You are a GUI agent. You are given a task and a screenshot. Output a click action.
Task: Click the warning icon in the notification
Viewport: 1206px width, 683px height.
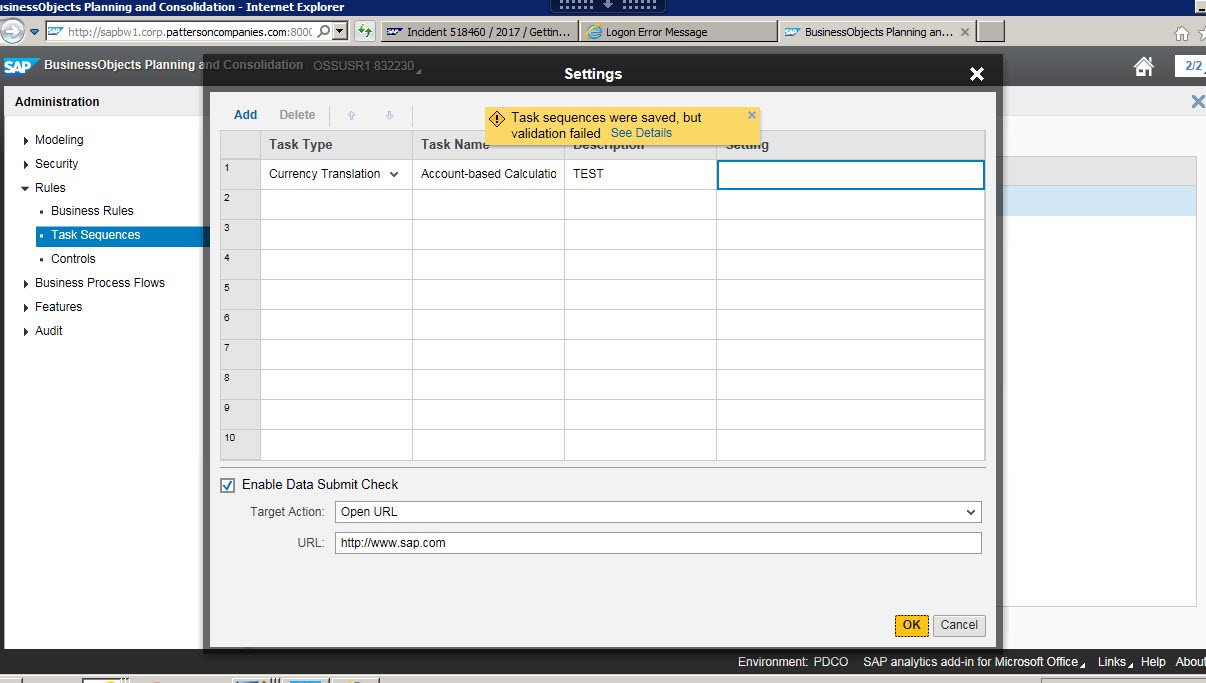coord(497,118)
